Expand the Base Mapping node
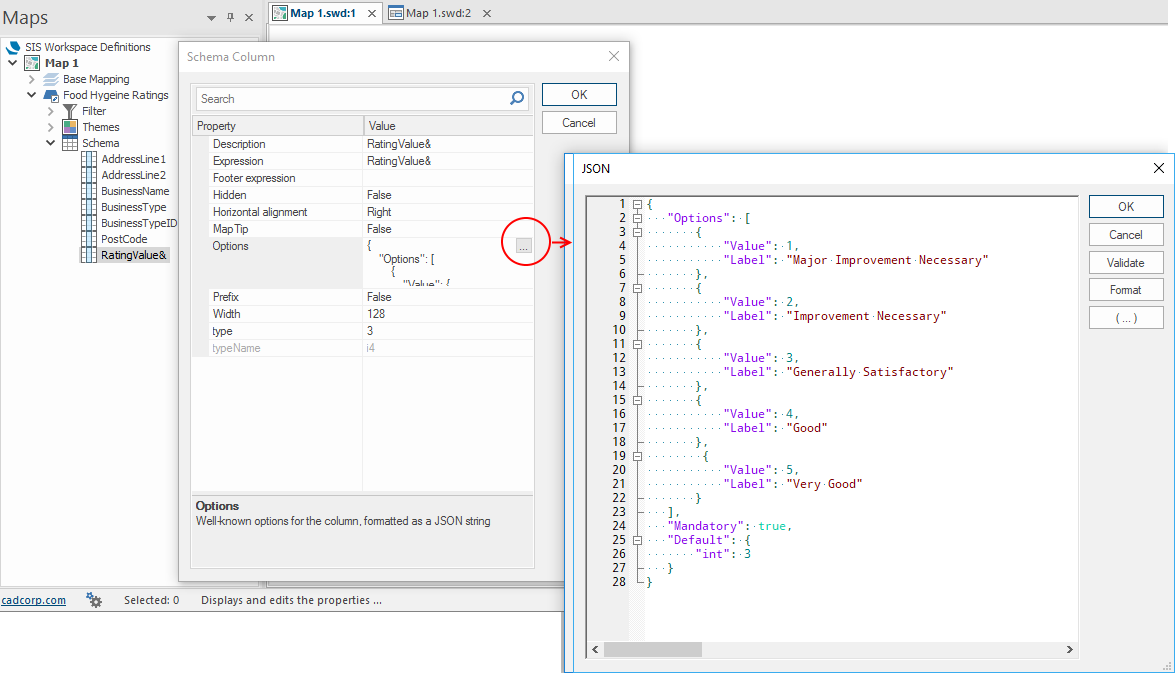The image size is (1175, 673). point(31,79)
